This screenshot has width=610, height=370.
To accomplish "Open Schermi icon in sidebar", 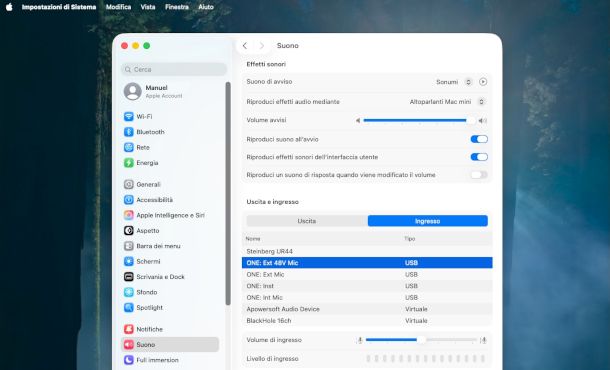I will coord(129,261).
